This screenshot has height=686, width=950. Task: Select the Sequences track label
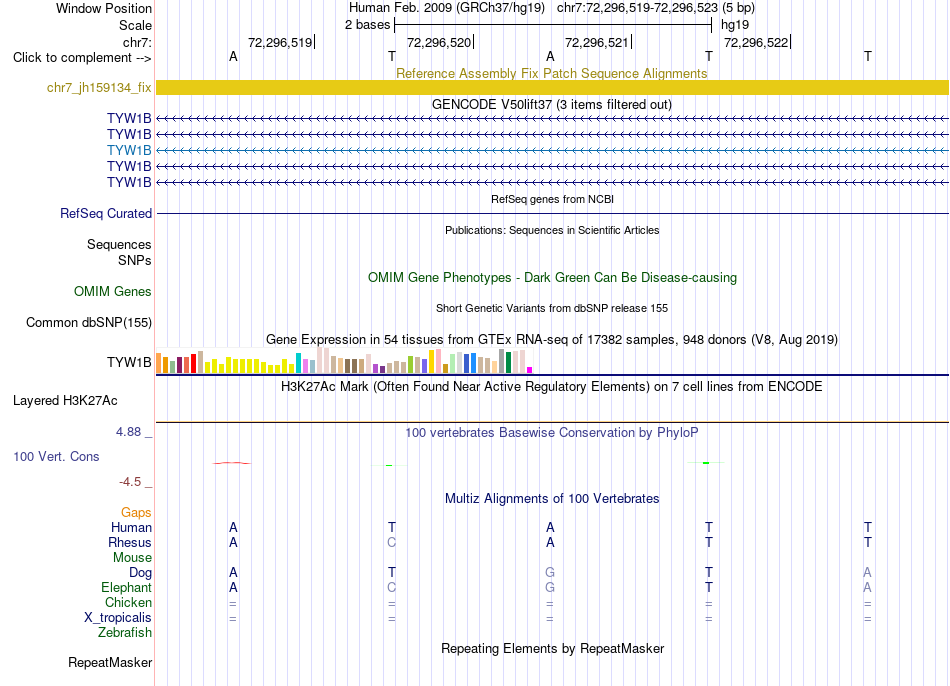119,244
